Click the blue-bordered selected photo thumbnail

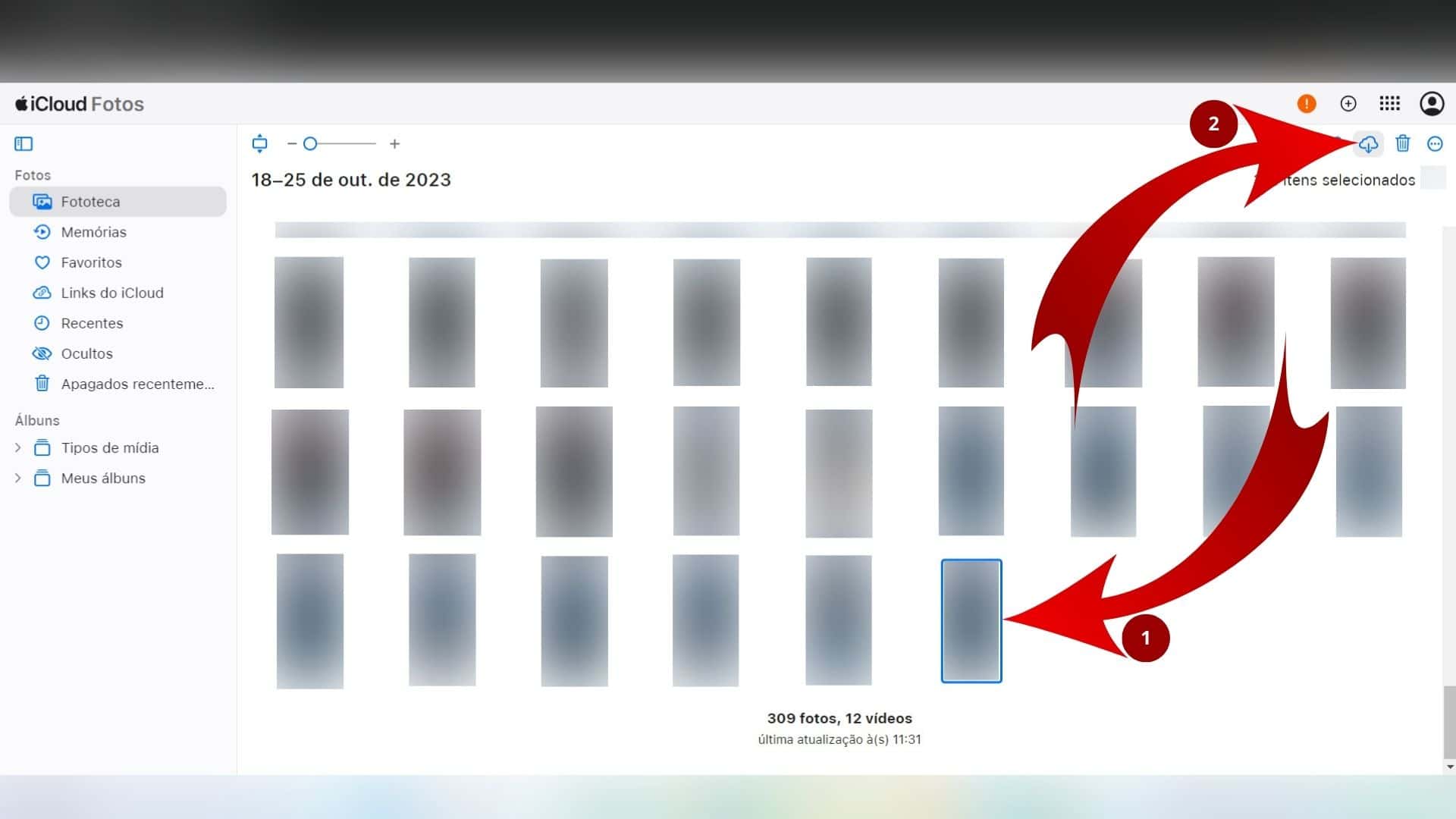[x=971, y=621]
